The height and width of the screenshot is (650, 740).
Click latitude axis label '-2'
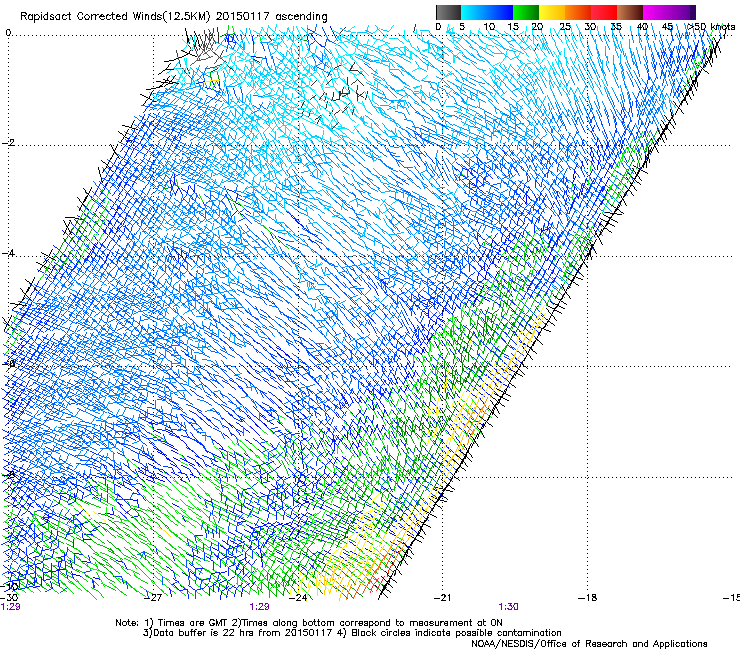9,143
